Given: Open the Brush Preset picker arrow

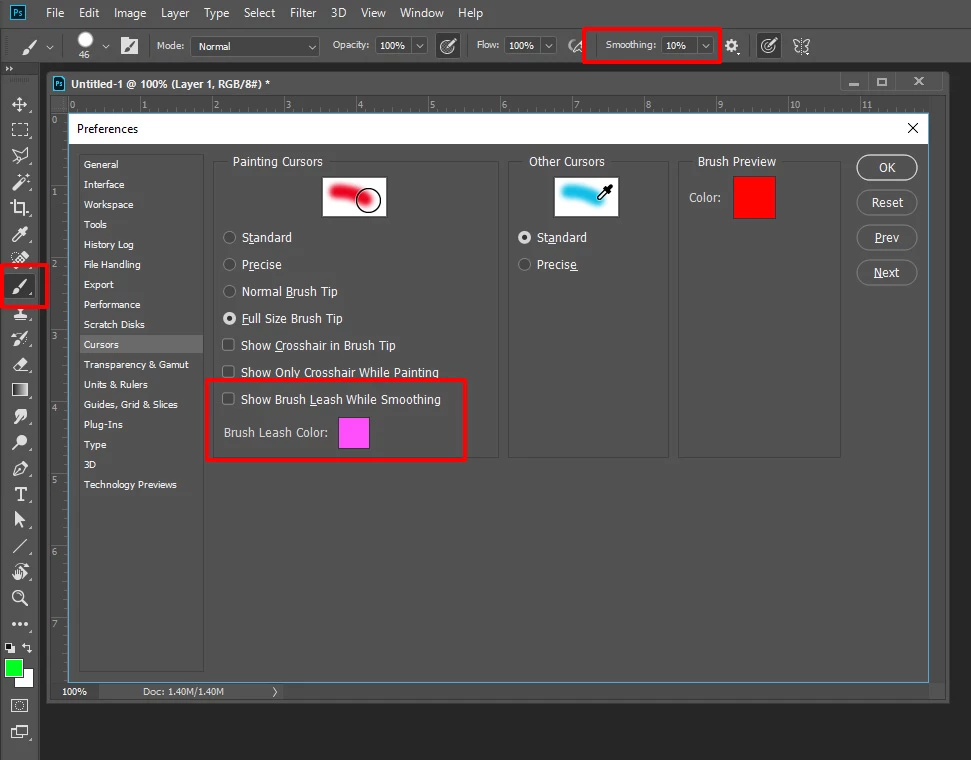Looking at the screenshot, I should [x=106, y=46].
